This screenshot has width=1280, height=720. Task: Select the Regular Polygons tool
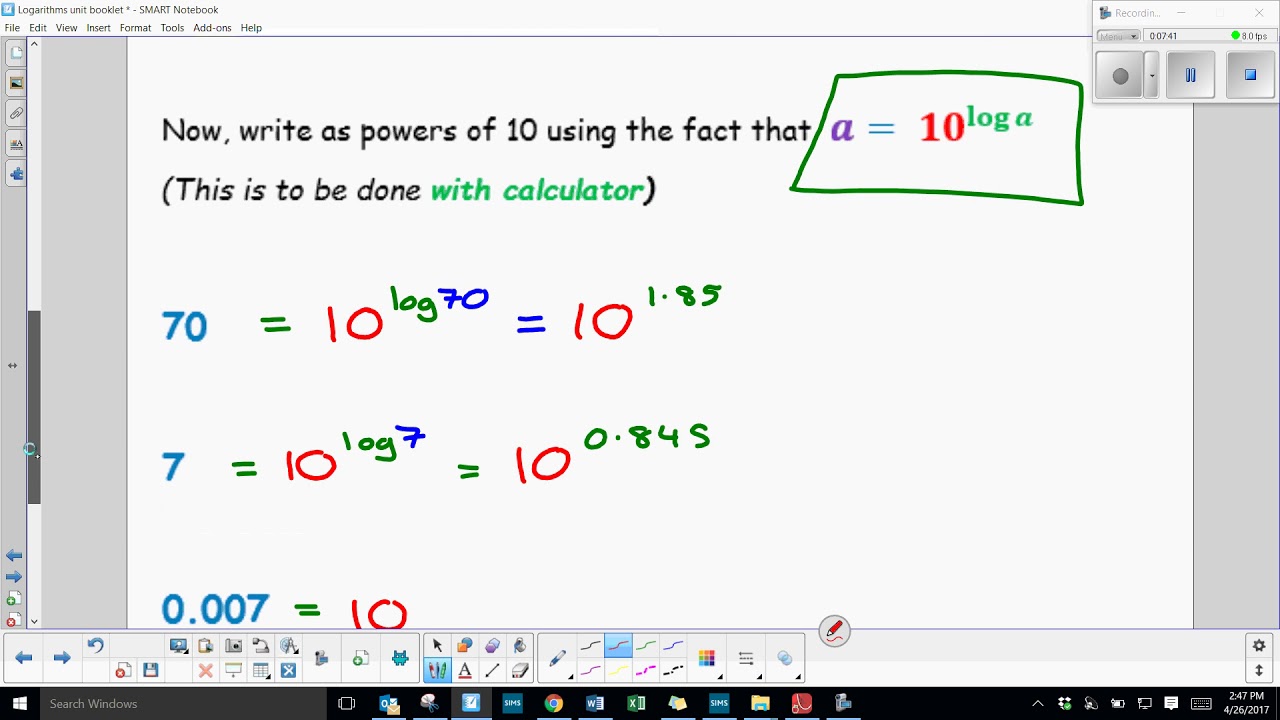pos(492,645)
